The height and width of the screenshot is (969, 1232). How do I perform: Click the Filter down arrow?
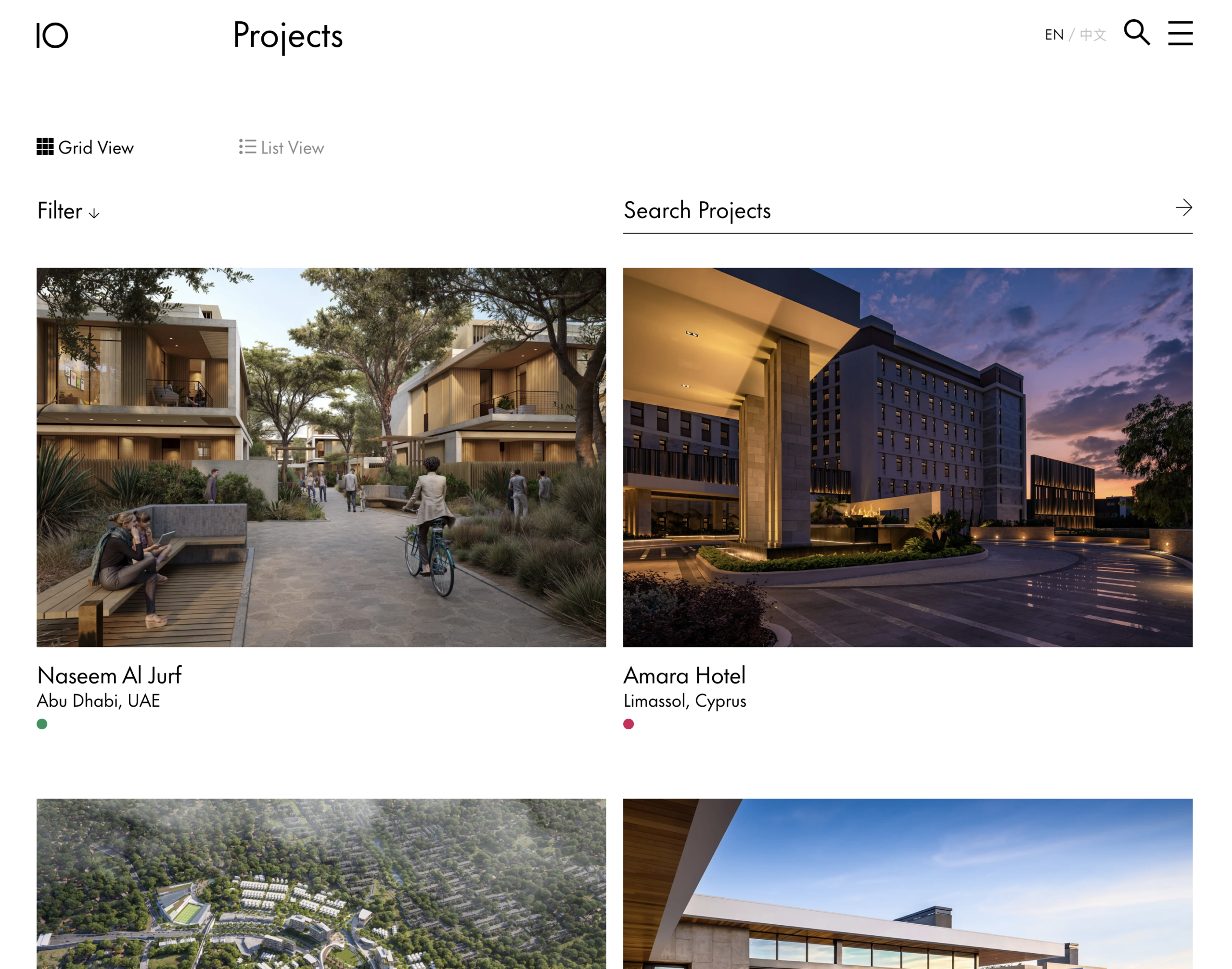94,213
